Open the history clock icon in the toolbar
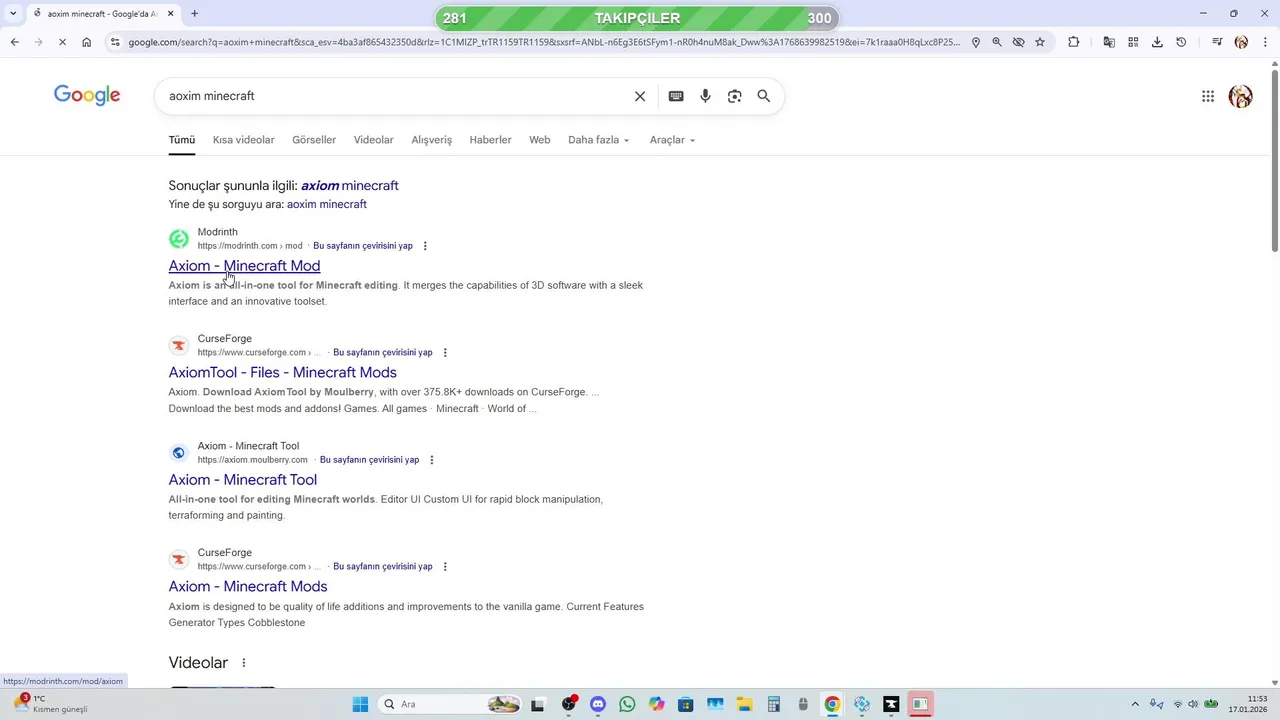 point(1181,42)
